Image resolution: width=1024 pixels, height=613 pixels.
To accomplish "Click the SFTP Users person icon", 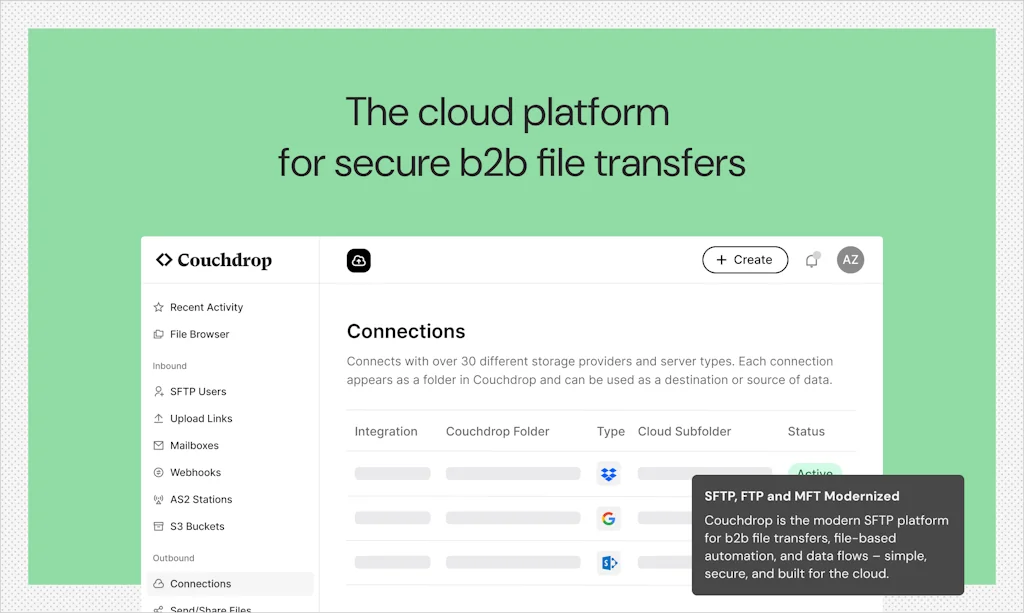I will click(158, 391).
